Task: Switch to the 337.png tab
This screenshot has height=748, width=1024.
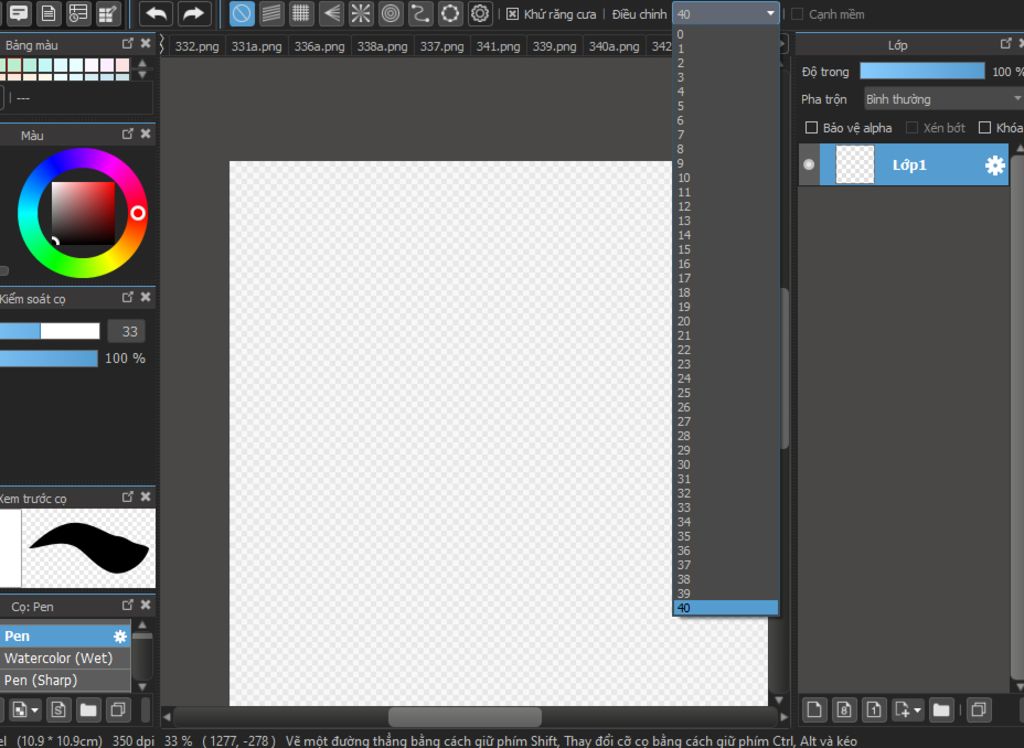Action: (x=441, y=46)
